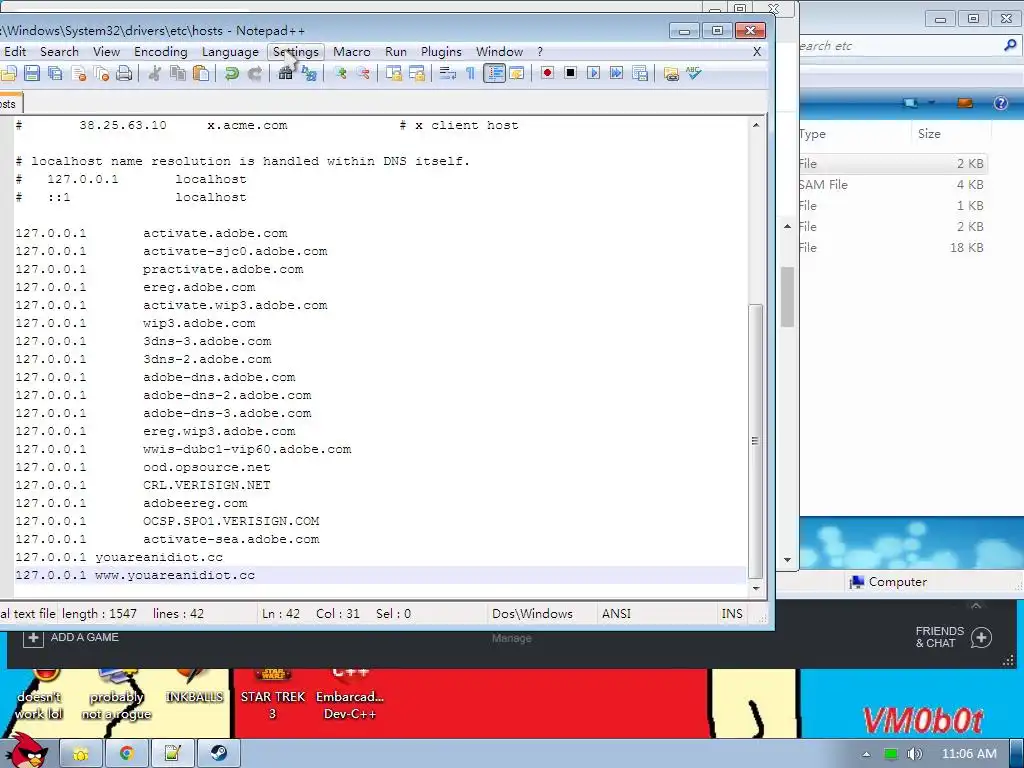This screenshot has width=1024, height=768.
Task: Open the View menu
Action: (106, 52)
